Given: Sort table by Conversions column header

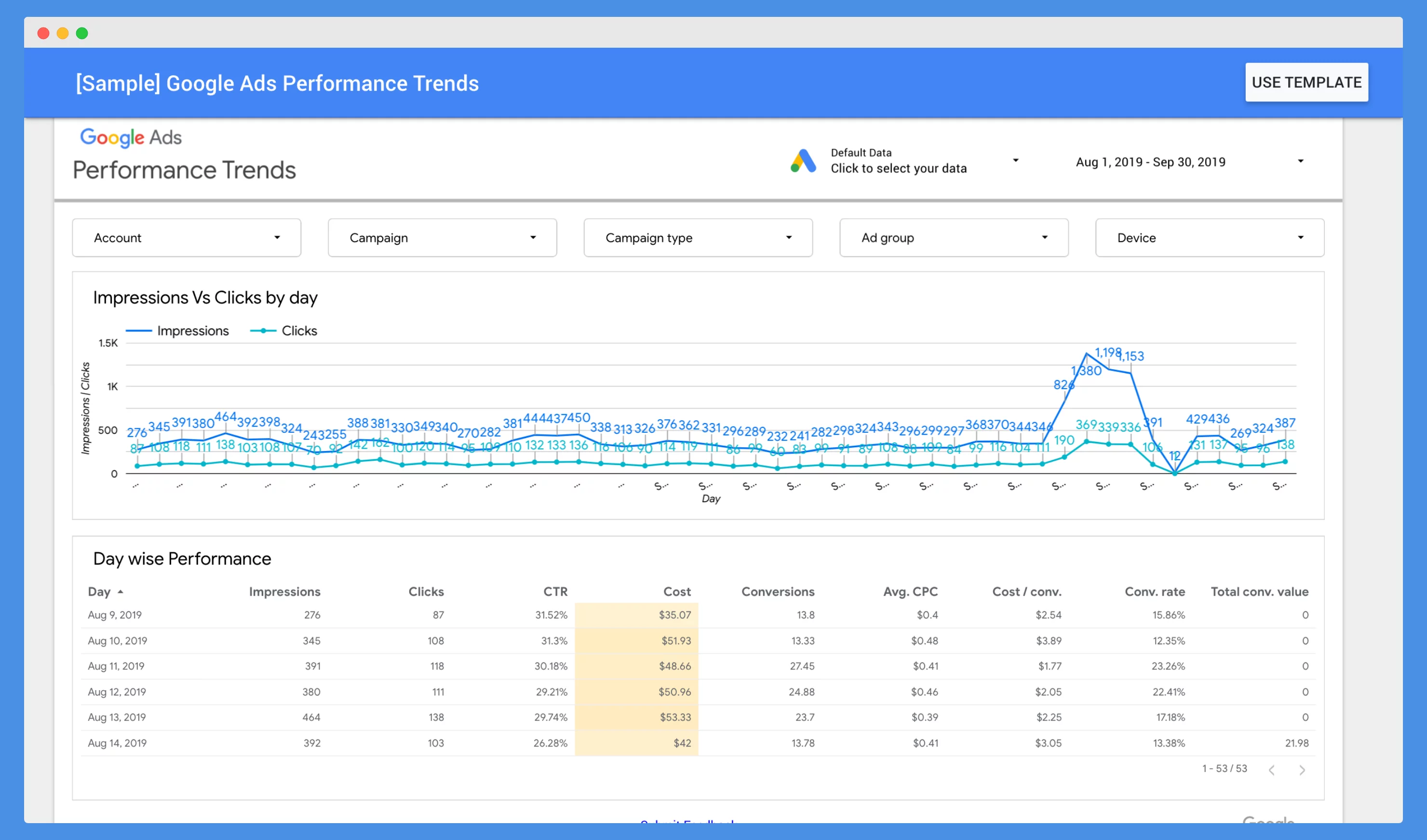Looking at the screenshot, I should (x=778, y=591).
